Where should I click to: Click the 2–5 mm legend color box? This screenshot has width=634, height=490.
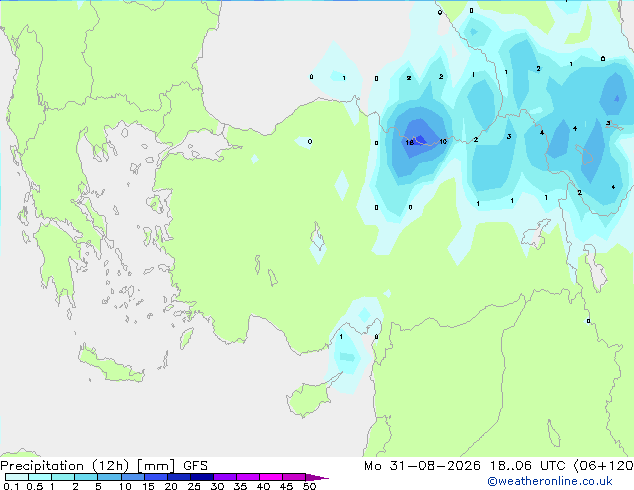(86, 477)
